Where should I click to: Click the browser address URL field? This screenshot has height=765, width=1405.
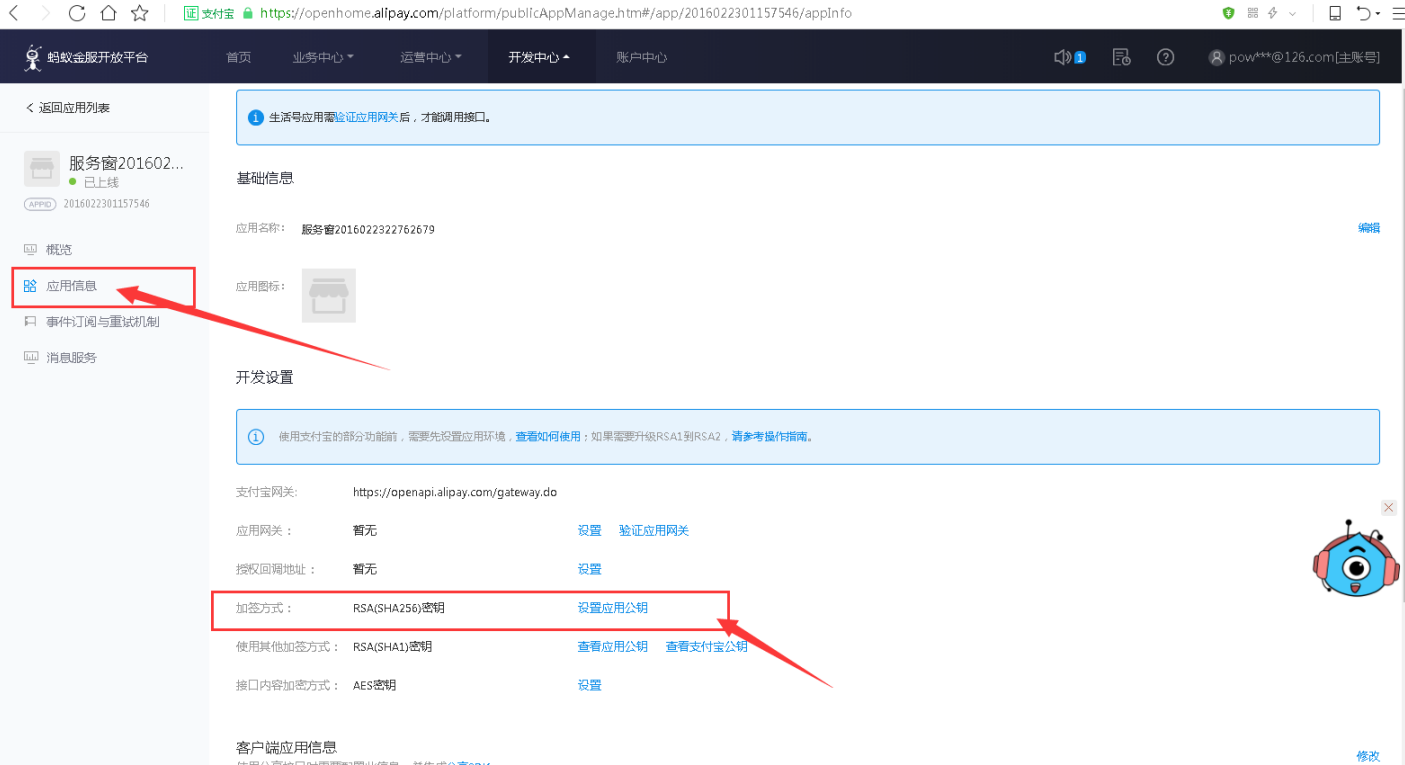coord(556,13)
